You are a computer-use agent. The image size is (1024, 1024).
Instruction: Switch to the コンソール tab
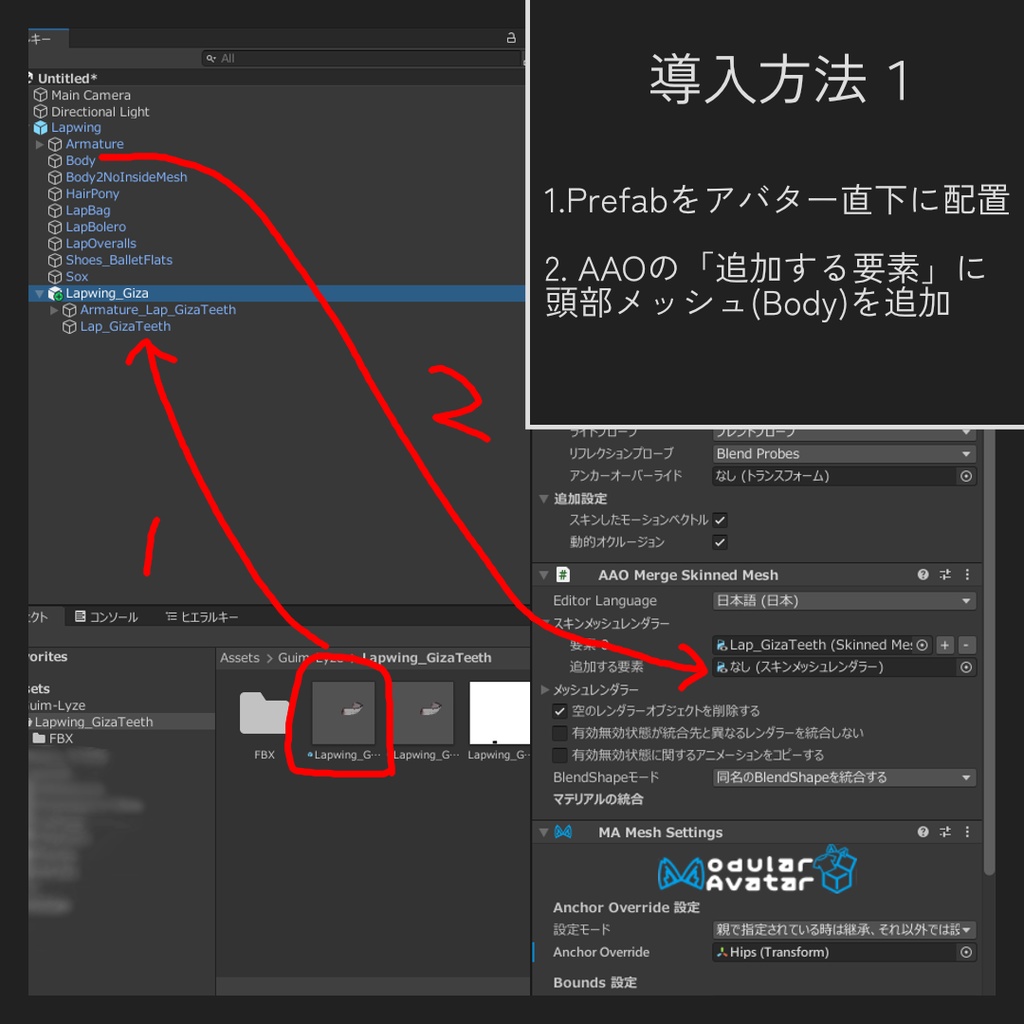point(106,617)
